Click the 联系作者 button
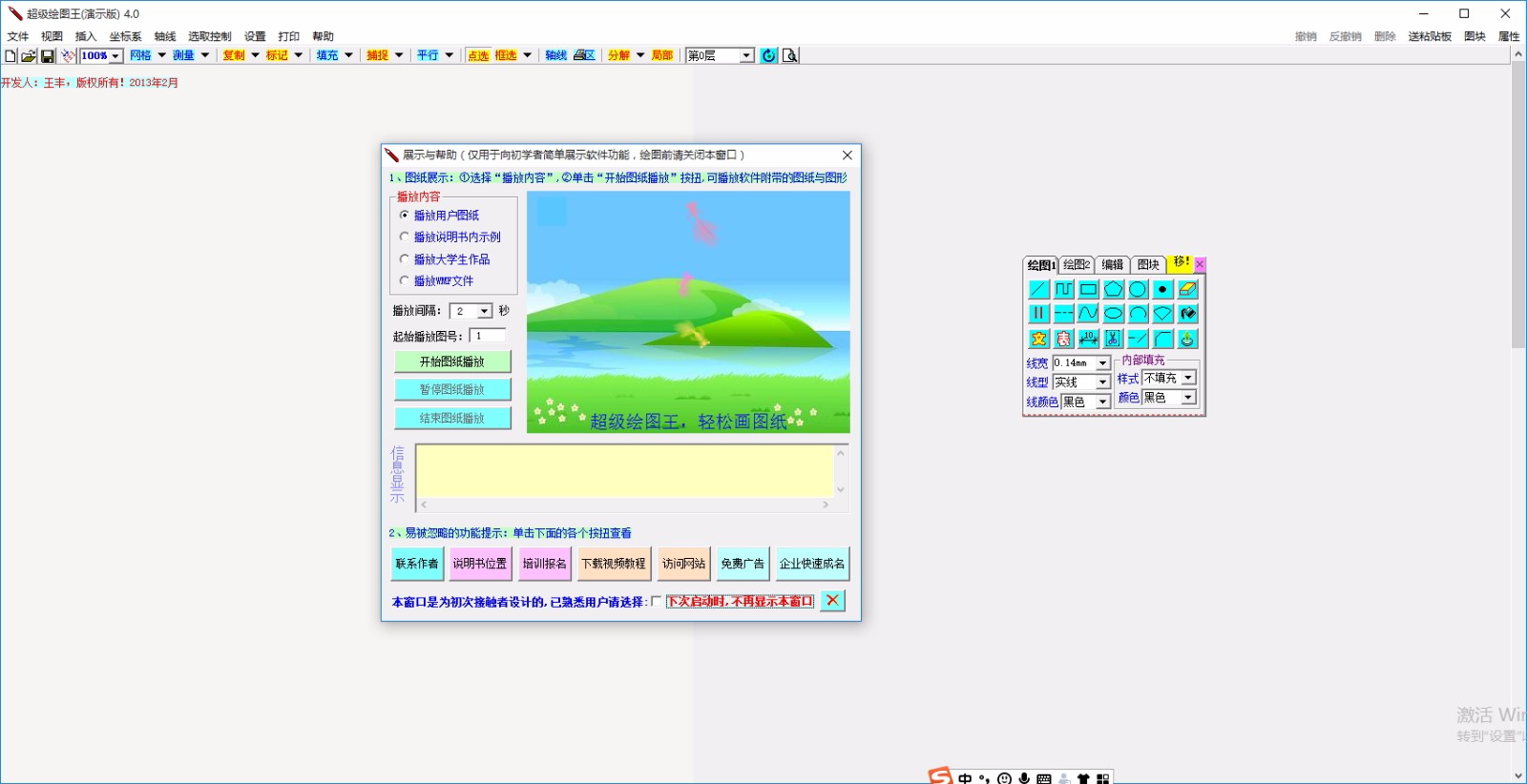The image size is (1527, 784). [x=416, y=564]
